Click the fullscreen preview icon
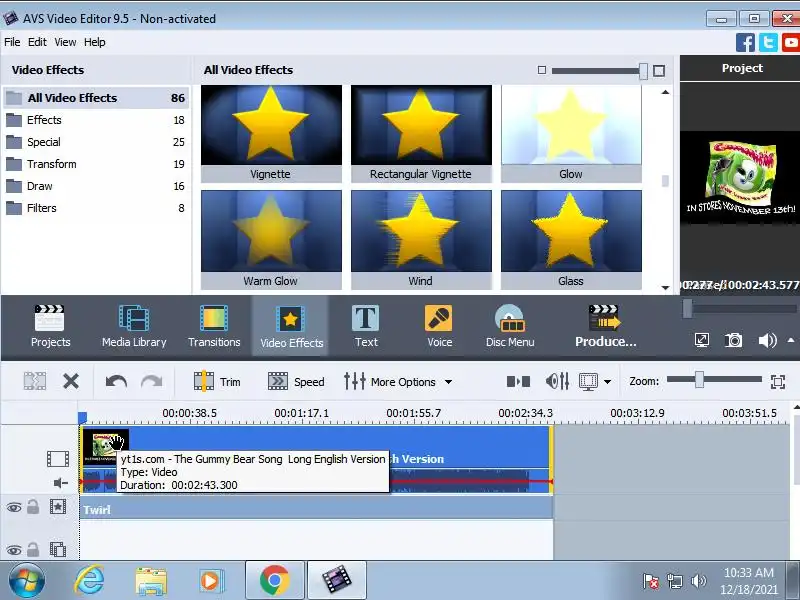Screen dimensions: 800x600 [x=702, y=340]
